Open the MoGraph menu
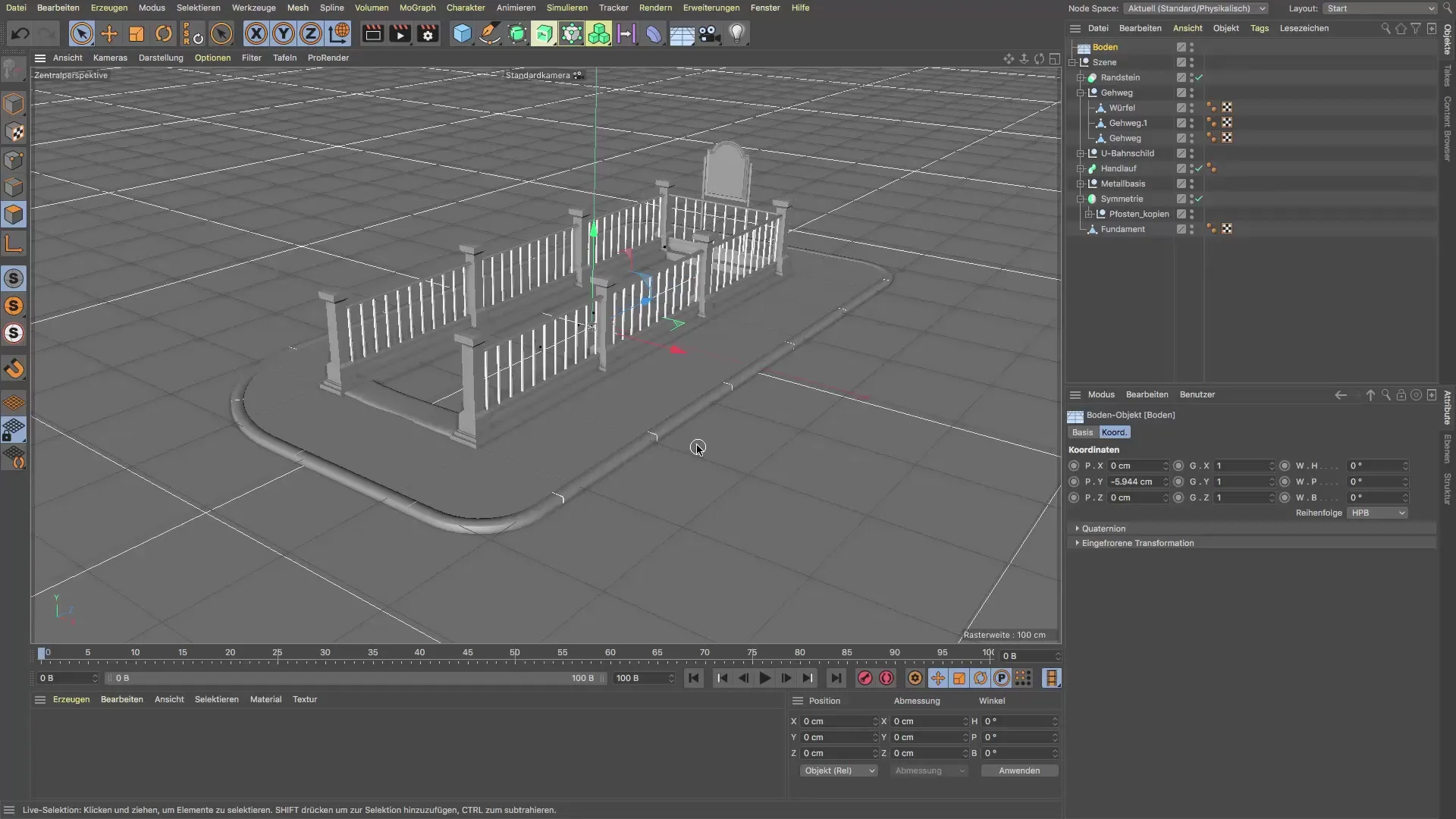The height and width of the screenshot is (819, 1456). point(417,8)
